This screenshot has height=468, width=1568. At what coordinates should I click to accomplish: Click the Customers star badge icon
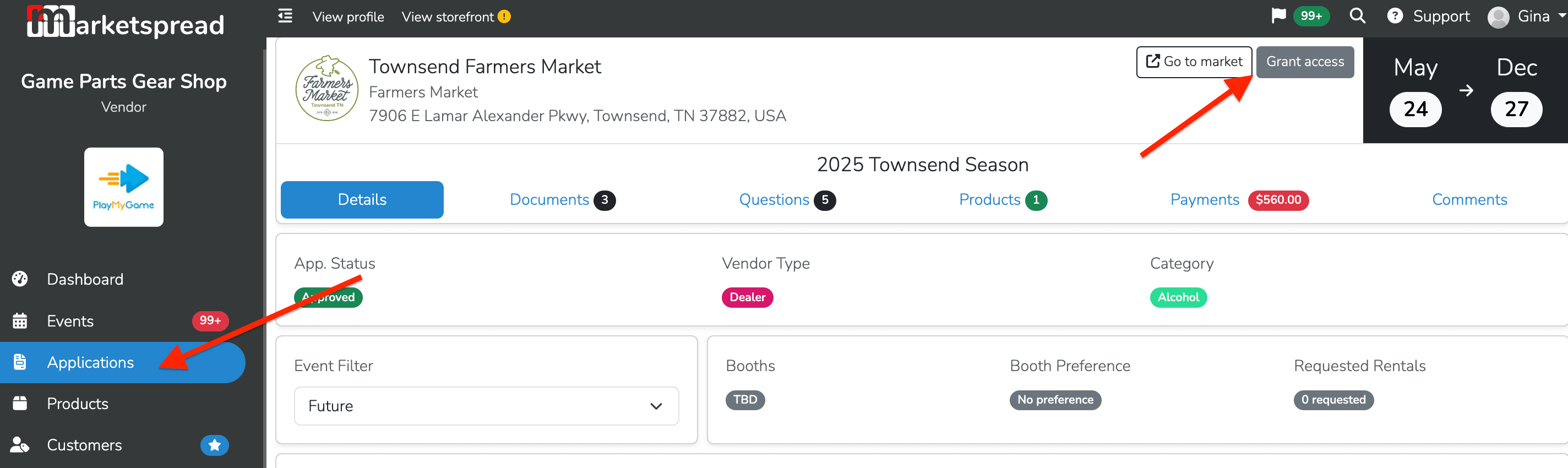[214, 445]
